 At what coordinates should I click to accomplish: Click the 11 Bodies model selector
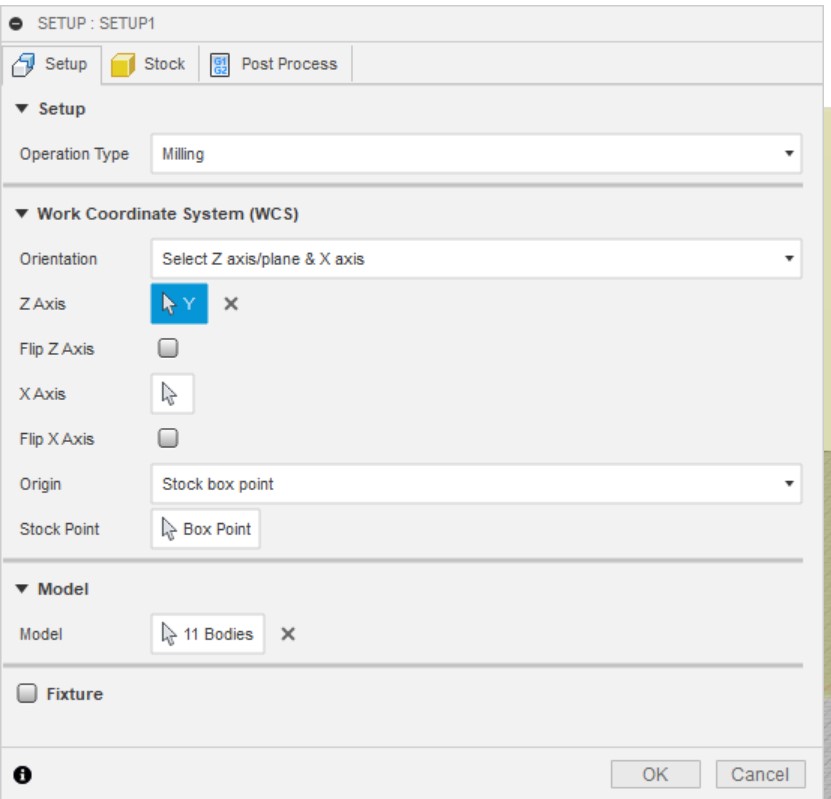(208, 634)
